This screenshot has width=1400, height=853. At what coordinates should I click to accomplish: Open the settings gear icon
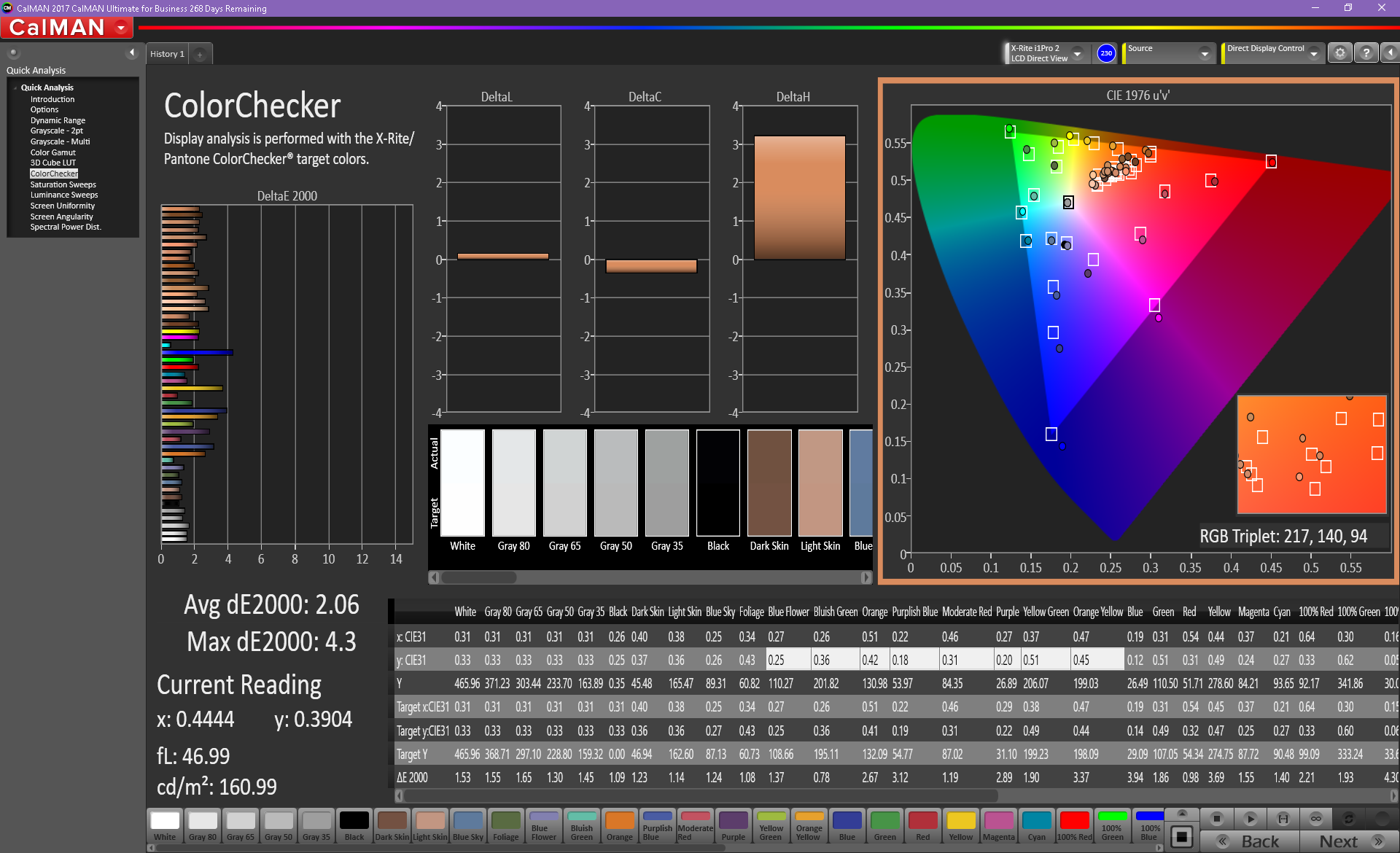tap(1339, 53)
